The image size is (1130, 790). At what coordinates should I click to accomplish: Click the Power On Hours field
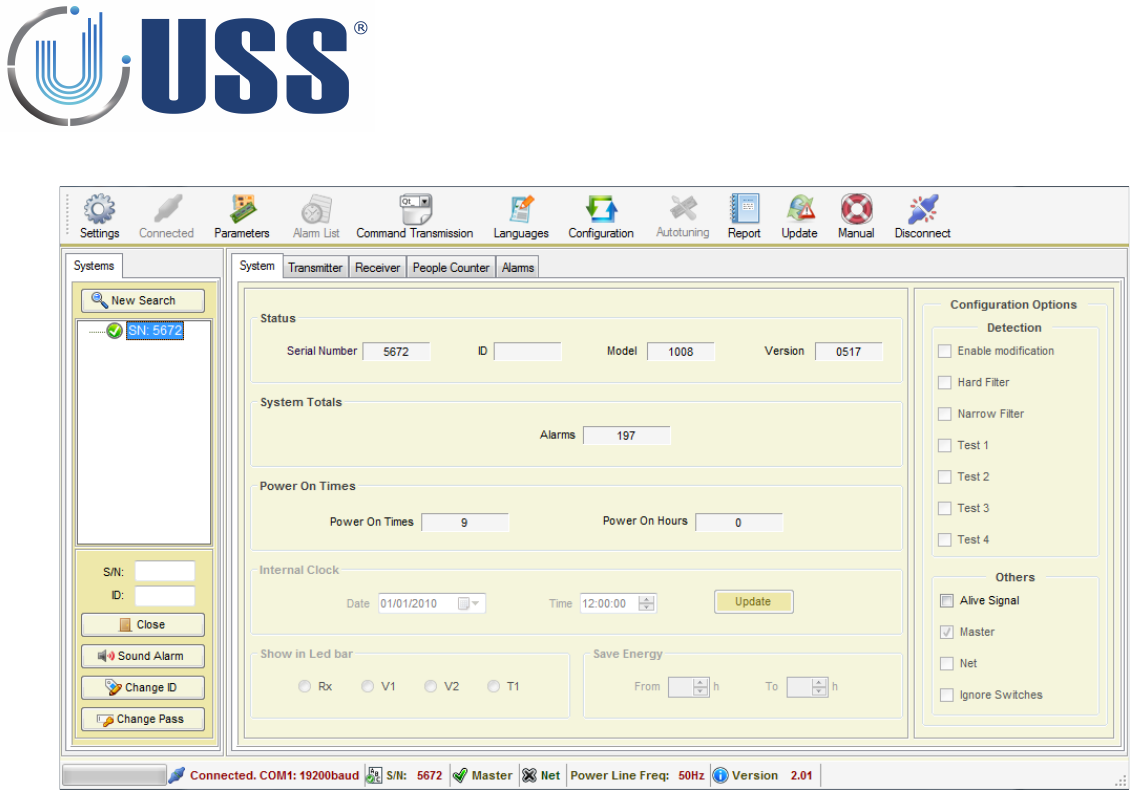[739, 523]
